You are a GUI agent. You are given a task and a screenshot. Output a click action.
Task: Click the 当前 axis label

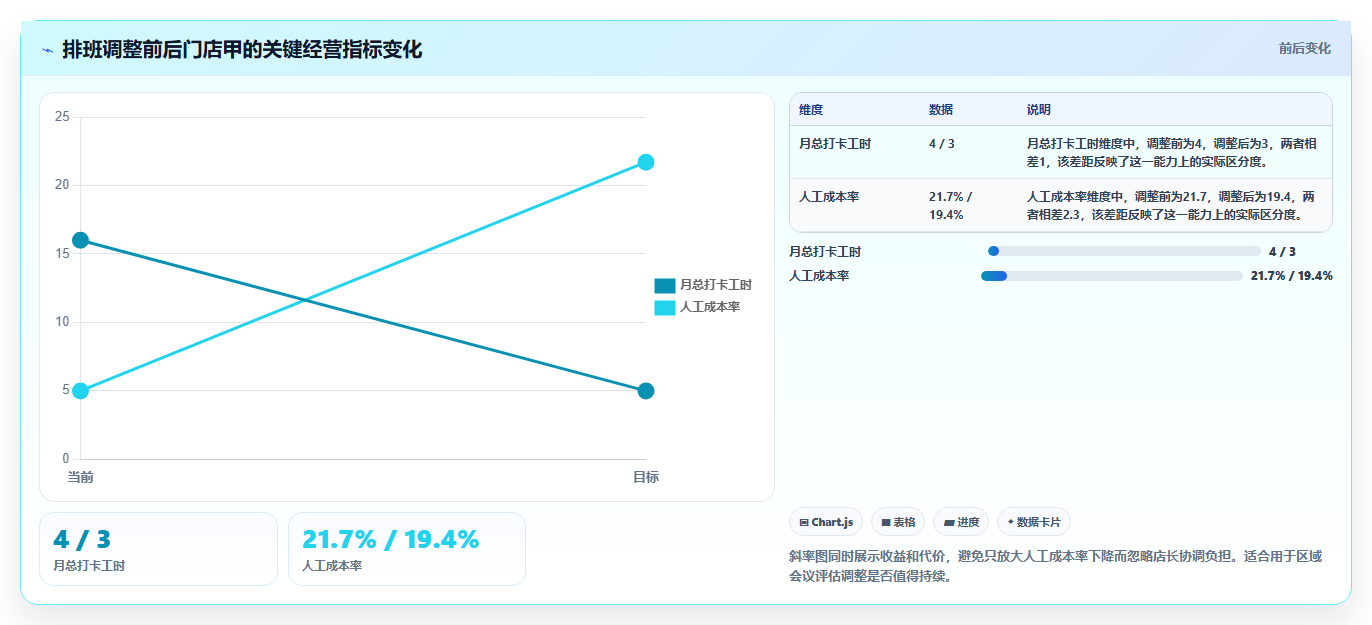(x=81, y=477)
